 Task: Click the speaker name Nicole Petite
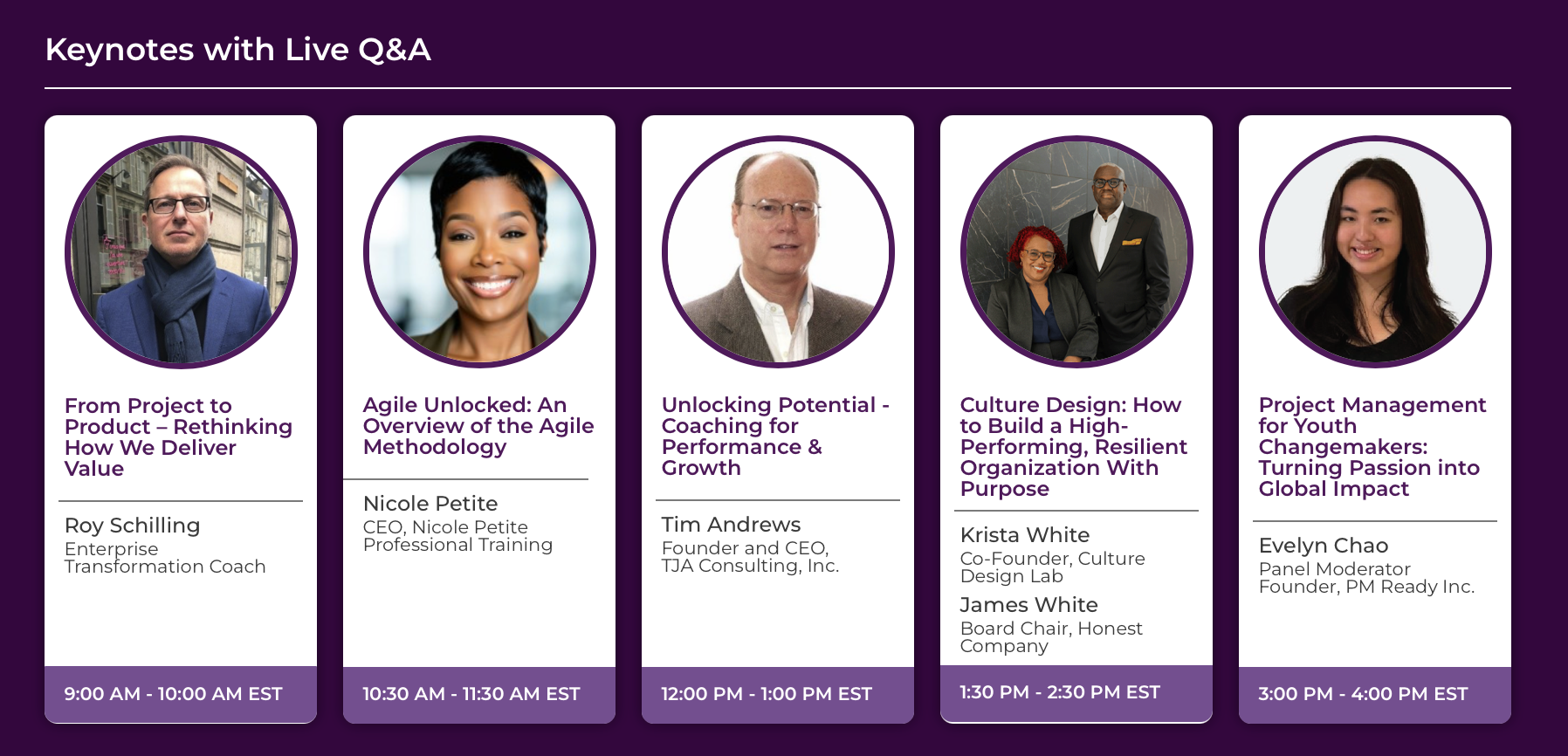[430, 504]
